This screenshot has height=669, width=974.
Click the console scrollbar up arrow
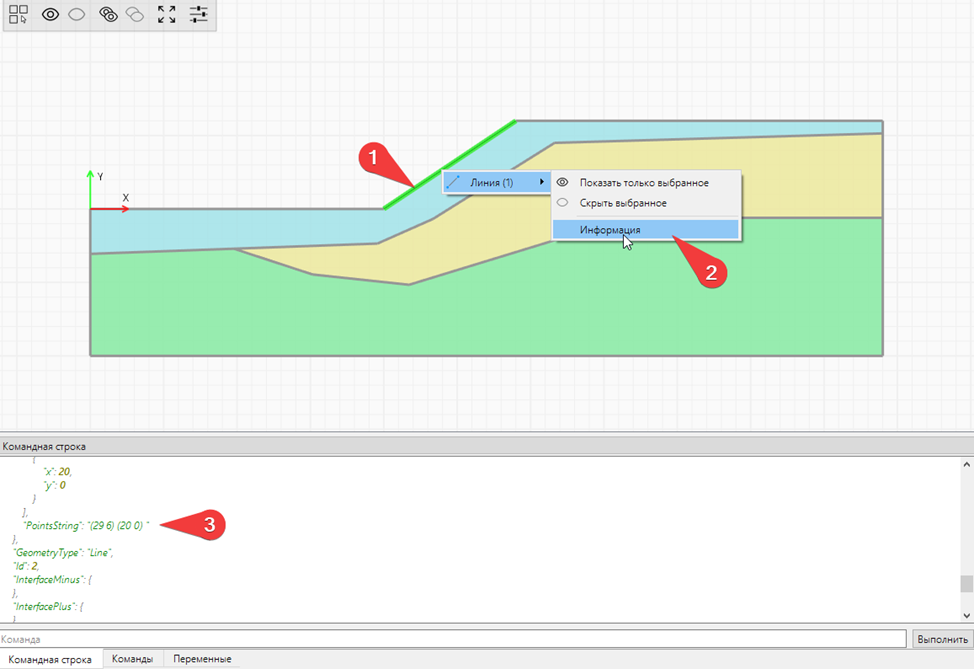click(966, 465)
